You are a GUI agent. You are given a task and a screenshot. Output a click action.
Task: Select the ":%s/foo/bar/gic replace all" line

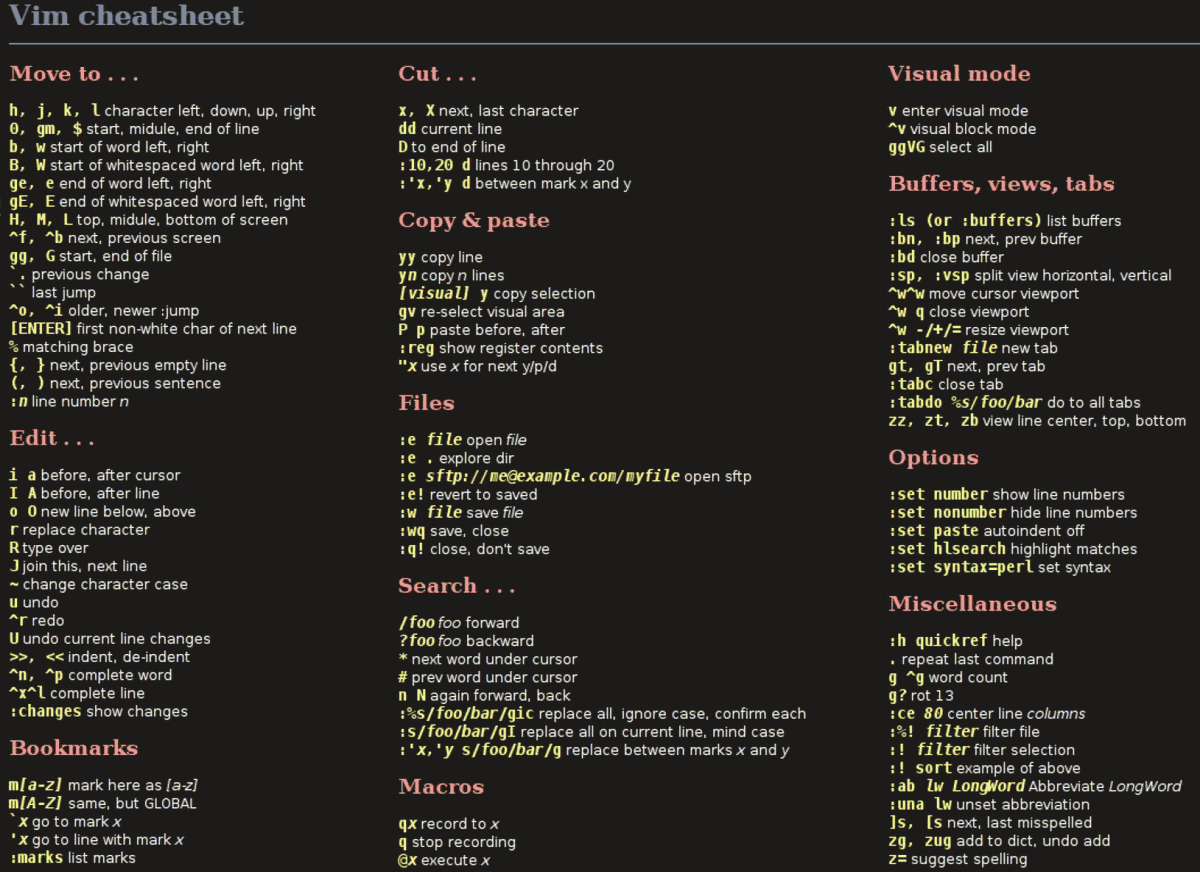click(x=602, y=713)
